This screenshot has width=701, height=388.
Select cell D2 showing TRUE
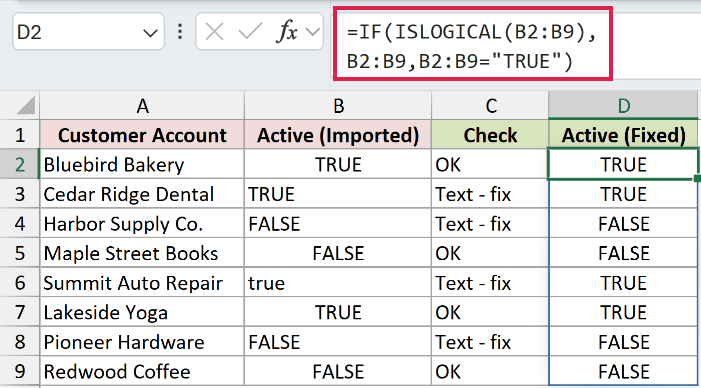click(623, 164)
